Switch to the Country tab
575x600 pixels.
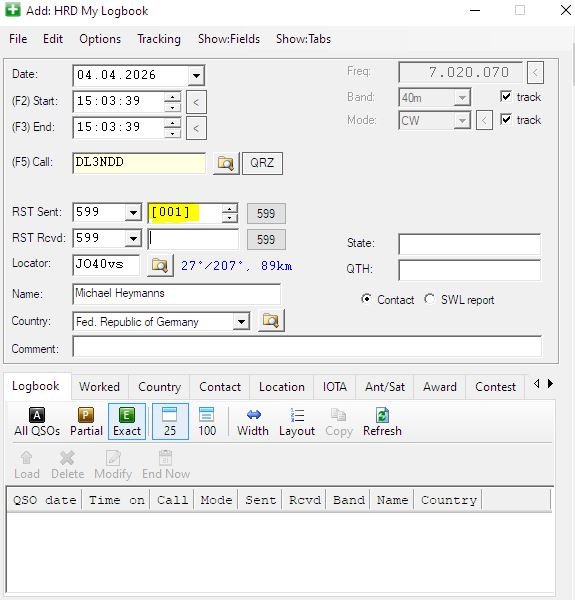(x=160, y=386)
